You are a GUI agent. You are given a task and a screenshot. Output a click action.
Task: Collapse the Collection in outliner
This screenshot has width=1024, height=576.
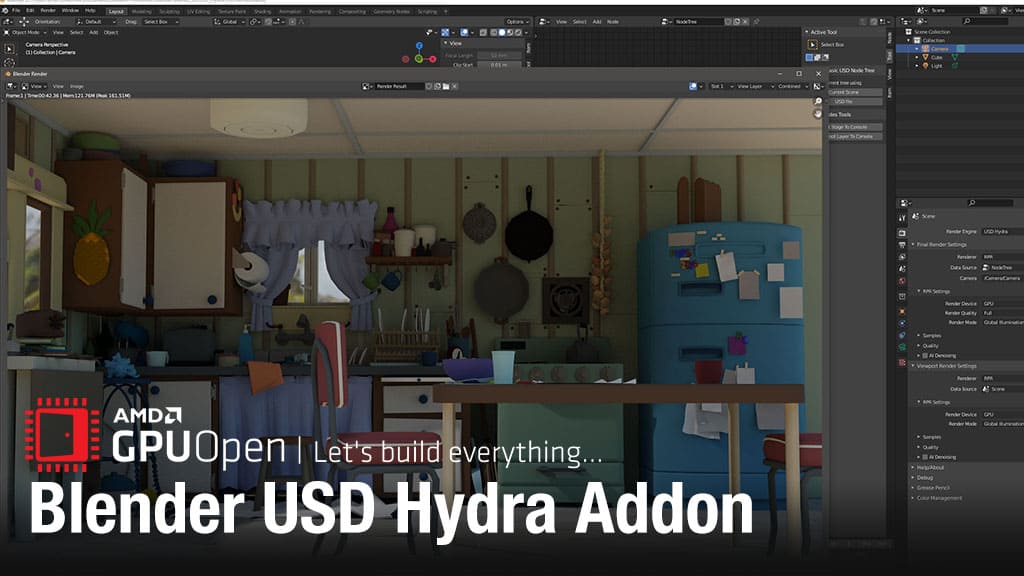point(909,40)
